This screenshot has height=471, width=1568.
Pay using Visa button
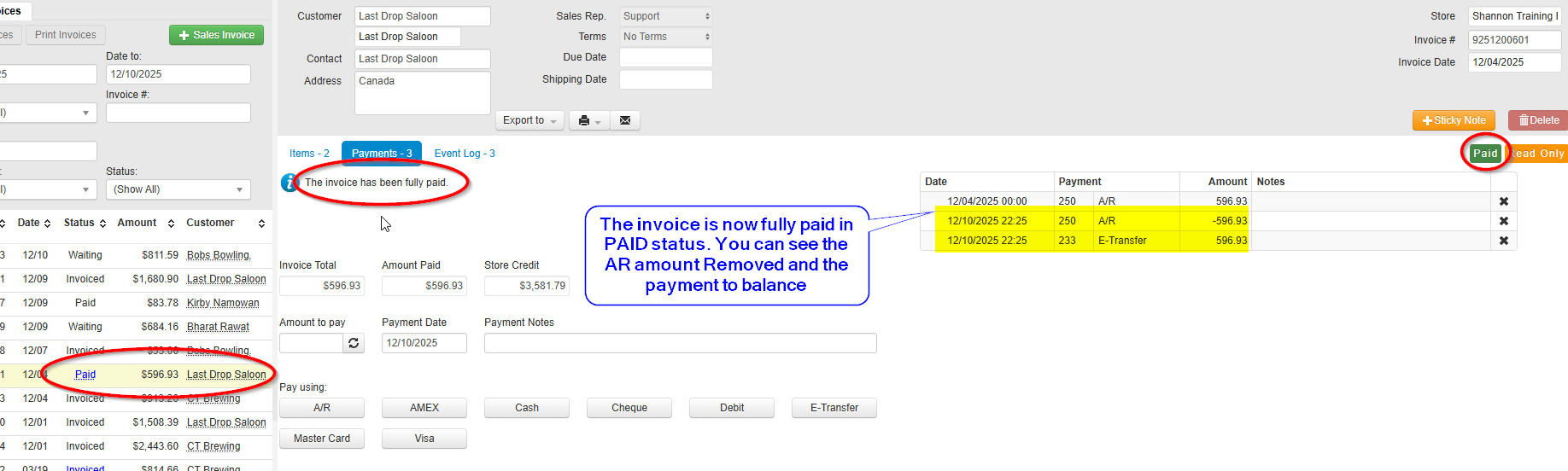424,439
